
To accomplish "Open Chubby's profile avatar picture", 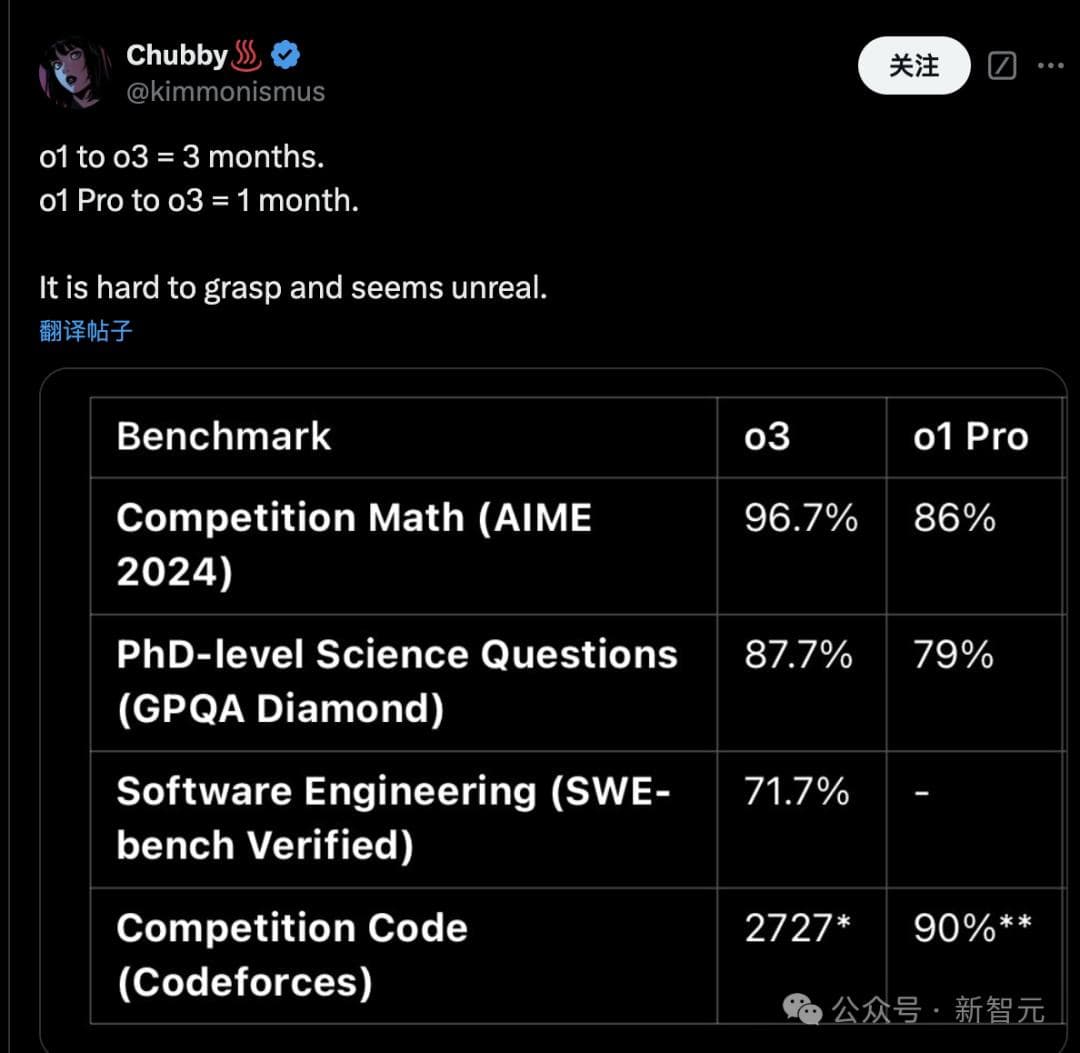I will (x=74, y=72).
